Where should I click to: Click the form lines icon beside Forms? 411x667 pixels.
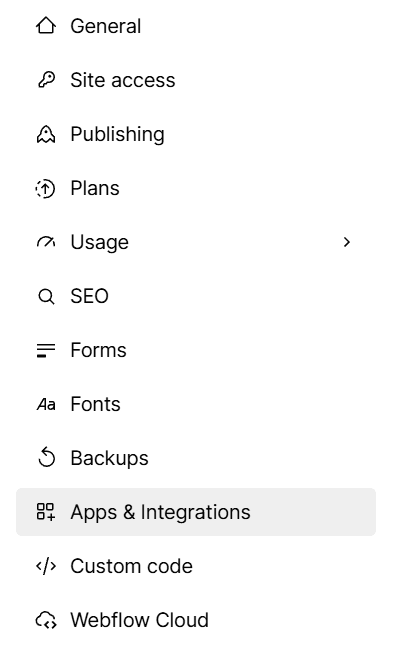tap(46, 350)
